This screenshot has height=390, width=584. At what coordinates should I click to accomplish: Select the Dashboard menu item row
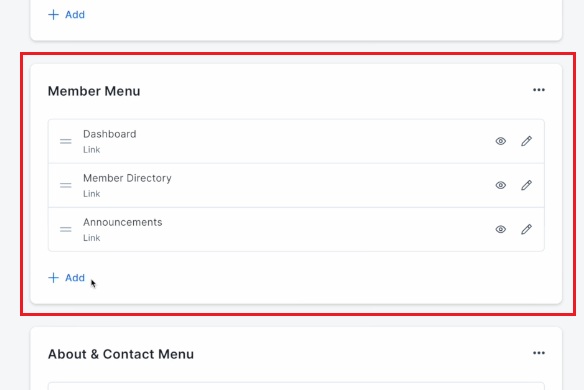click(x=296, y=141)
